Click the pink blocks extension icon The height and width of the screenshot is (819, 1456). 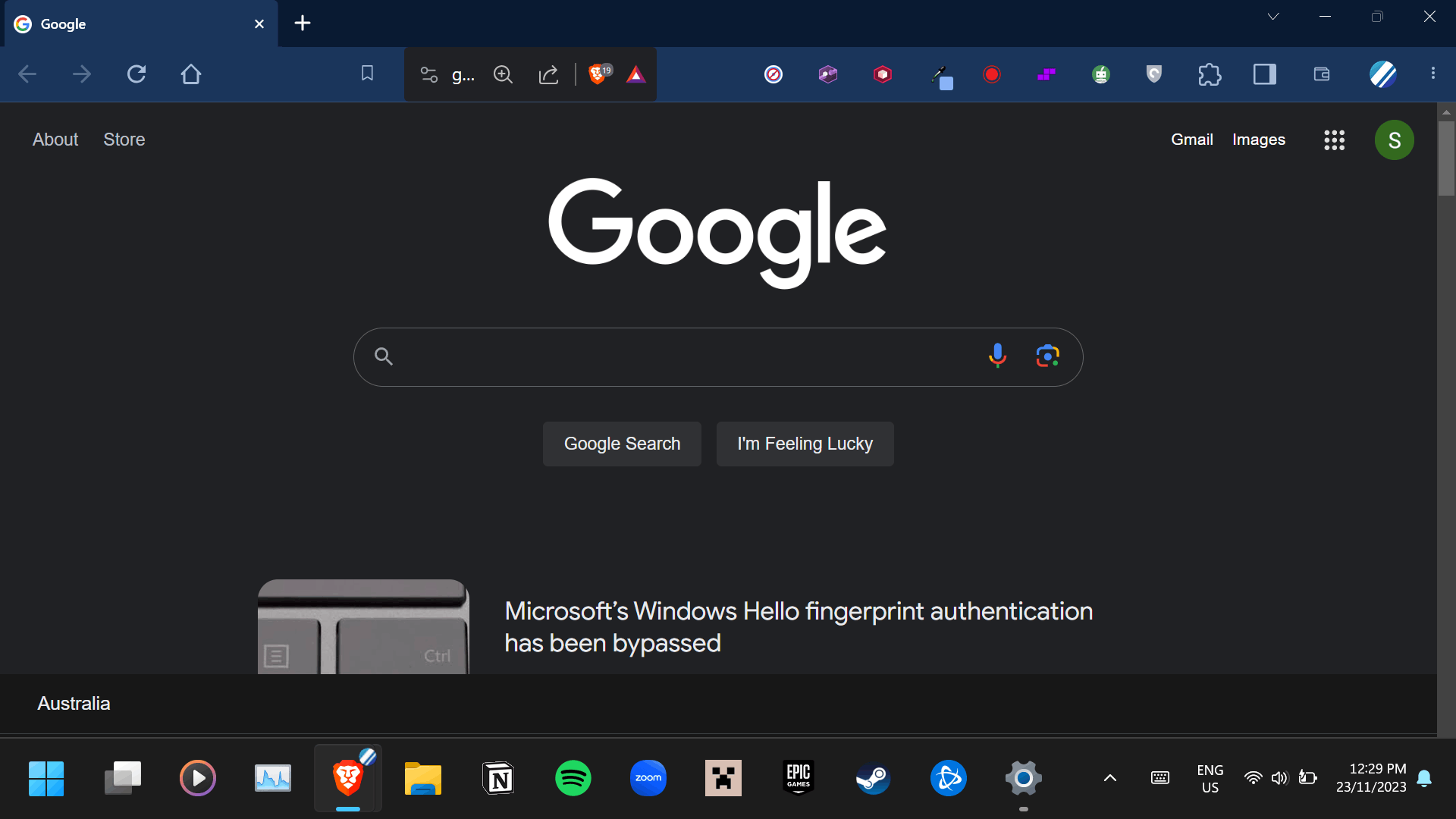[x=1046, y=74]
